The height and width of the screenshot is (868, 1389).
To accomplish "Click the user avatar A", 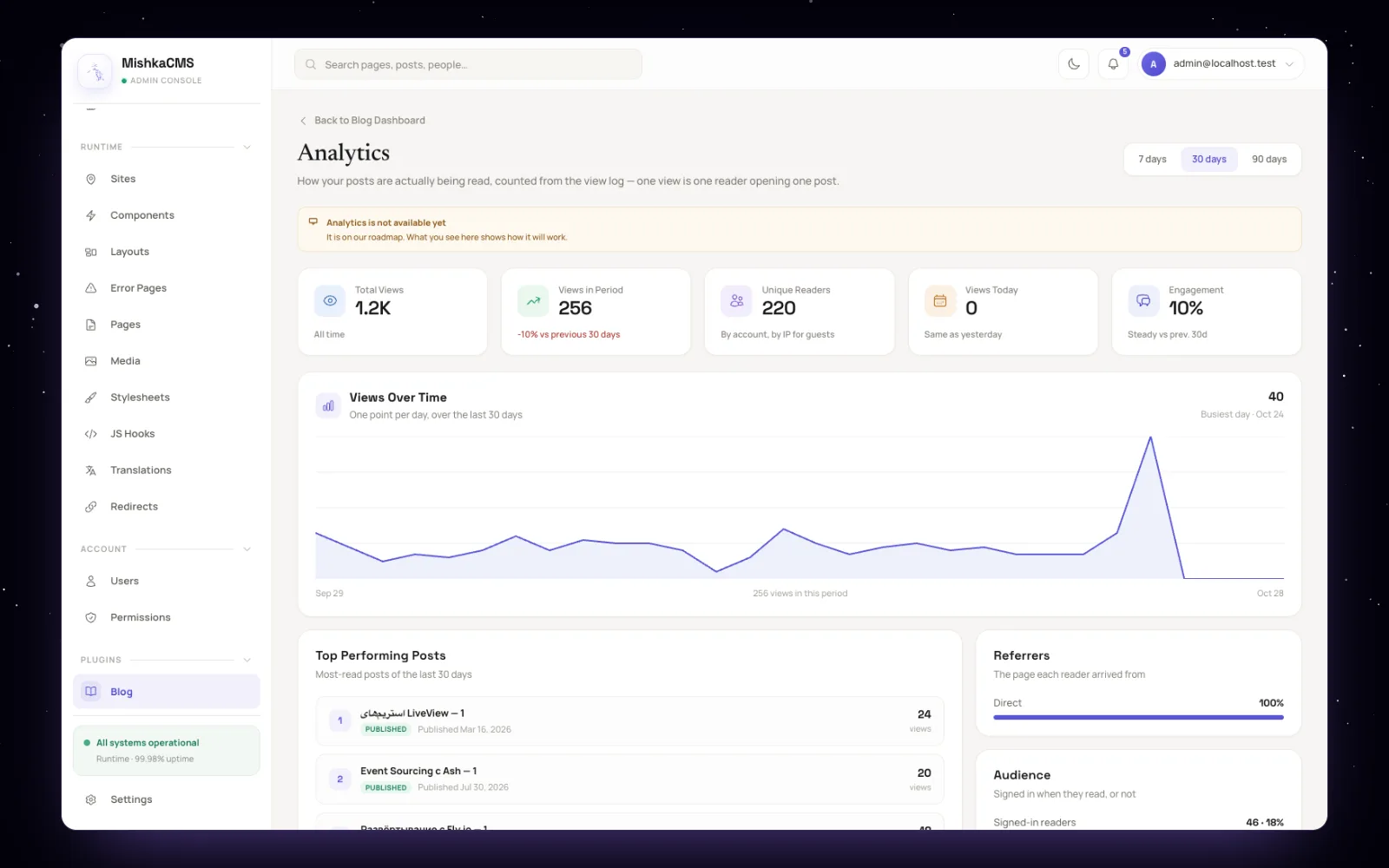I will [1154, 64].
